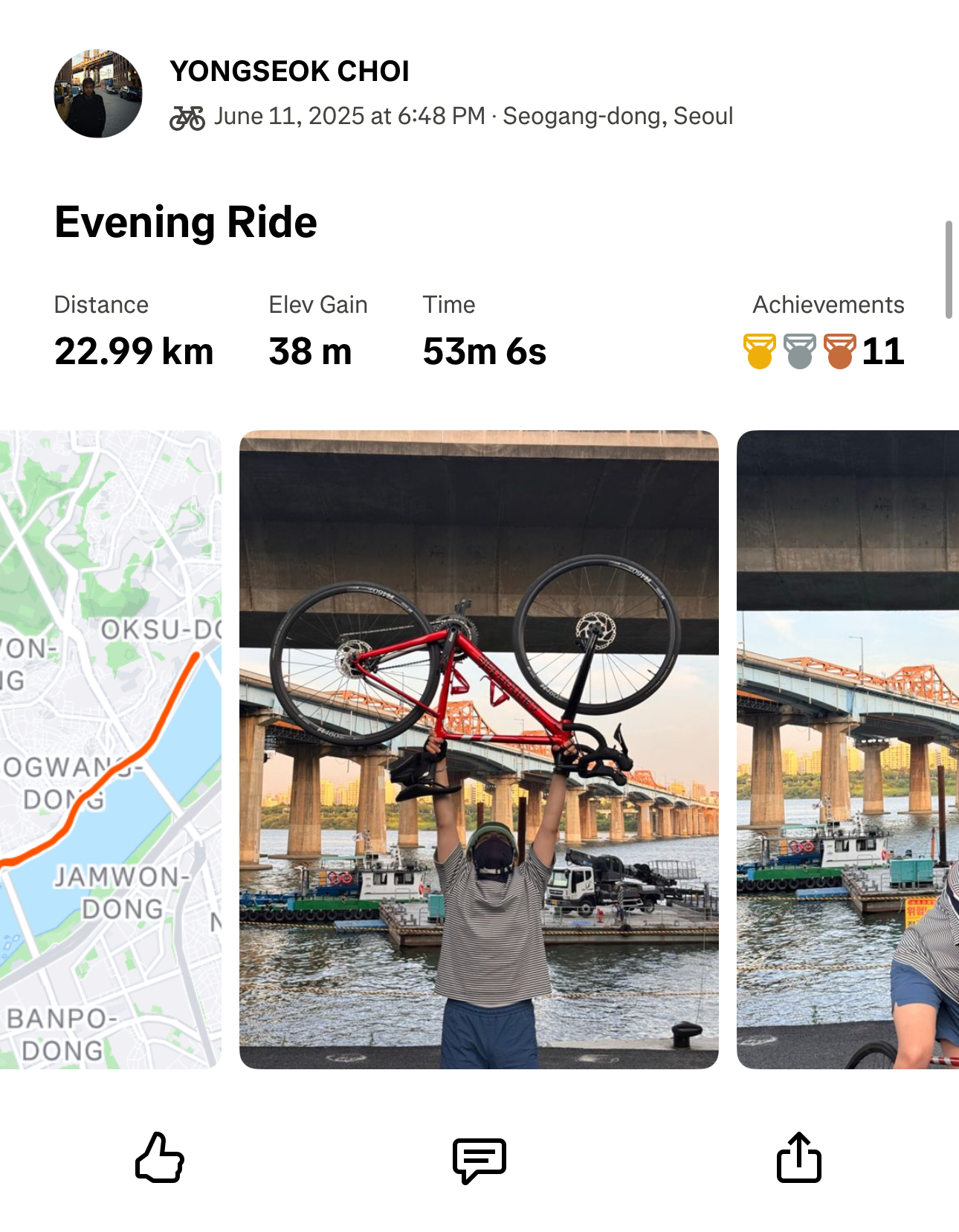Image resolution: width=959 pixels, height=1232 pixels.
Task: Click the achievements count 11
Action: (883, 351)
